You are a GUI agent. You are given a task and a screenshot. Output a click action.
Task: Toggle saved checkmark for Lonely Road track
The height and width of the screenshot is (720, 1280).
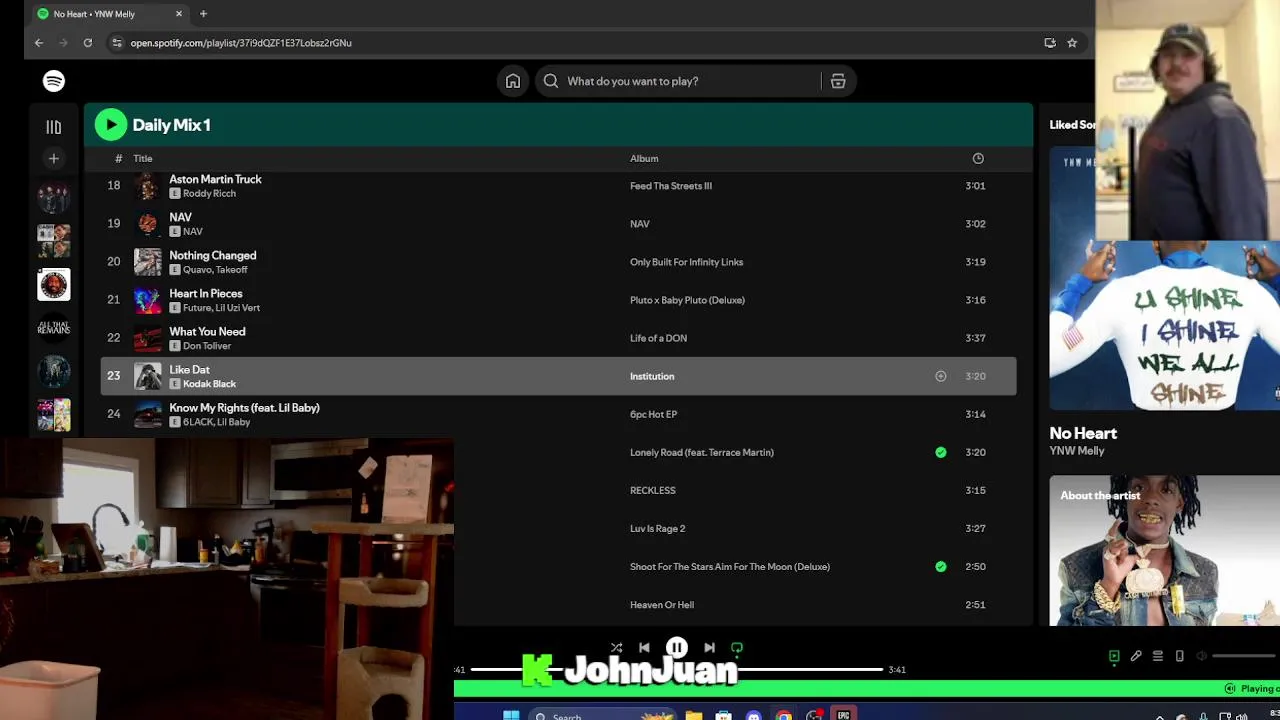click(940, 452)
